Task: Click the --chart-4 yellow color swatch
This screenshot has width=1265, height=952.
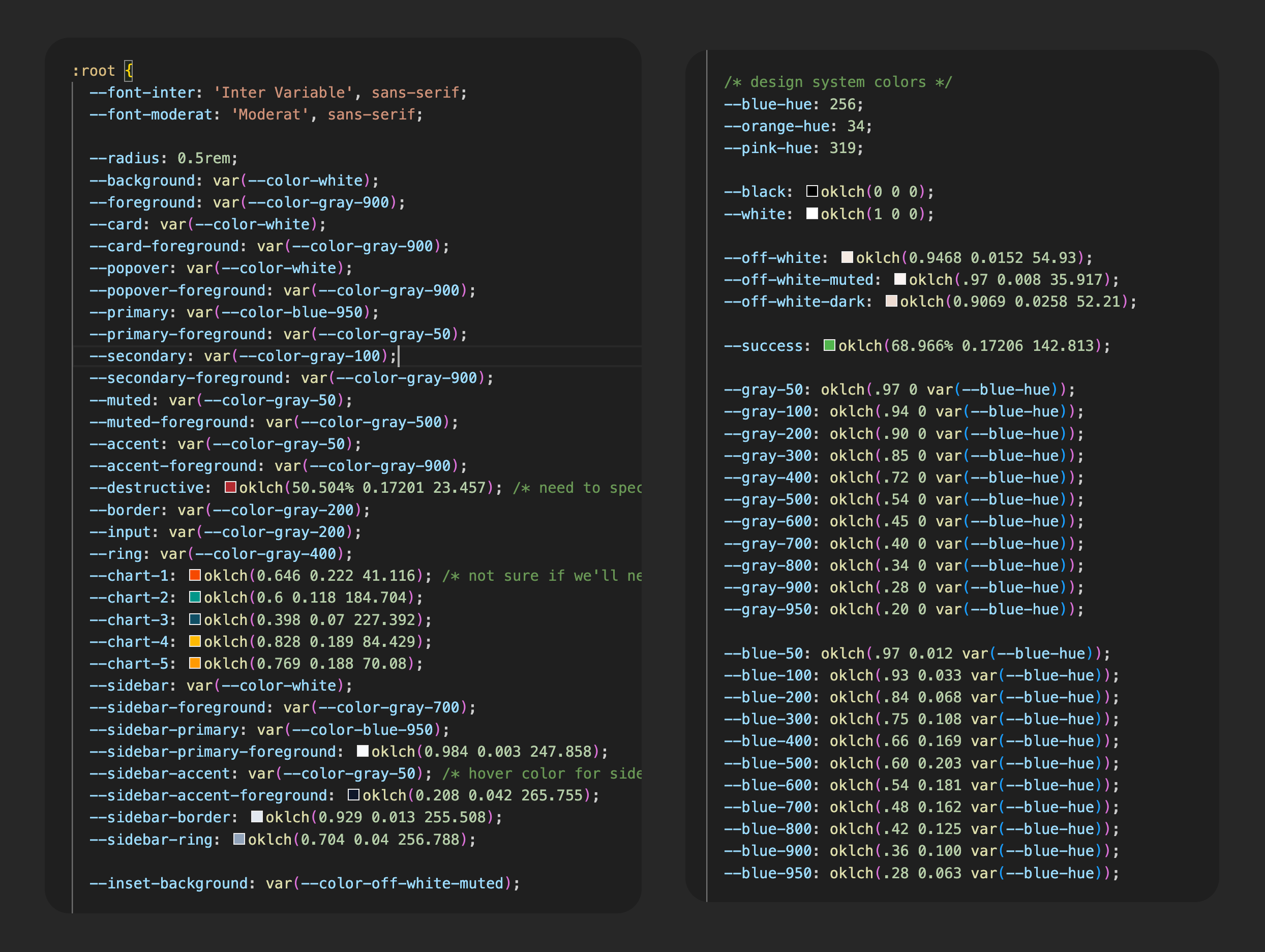Action: [x=195, y=641]
